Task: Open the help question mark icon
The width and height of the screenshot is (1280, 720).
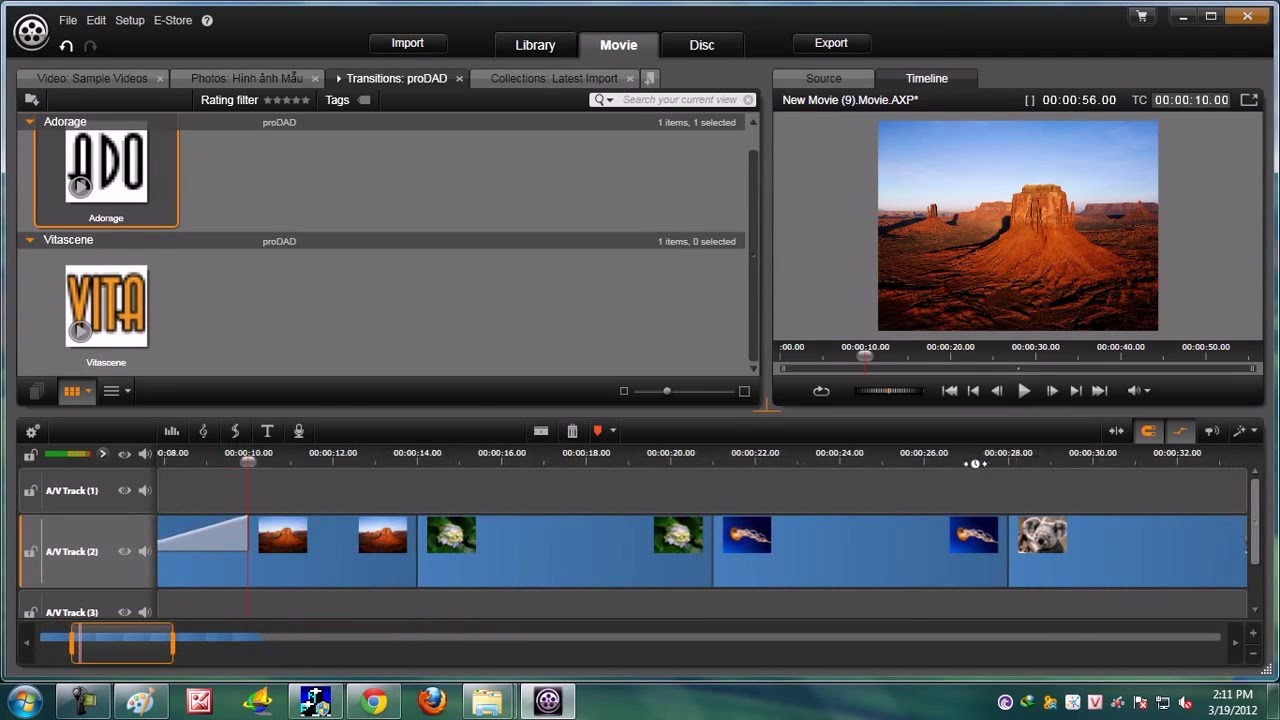Action: [207, 20]
